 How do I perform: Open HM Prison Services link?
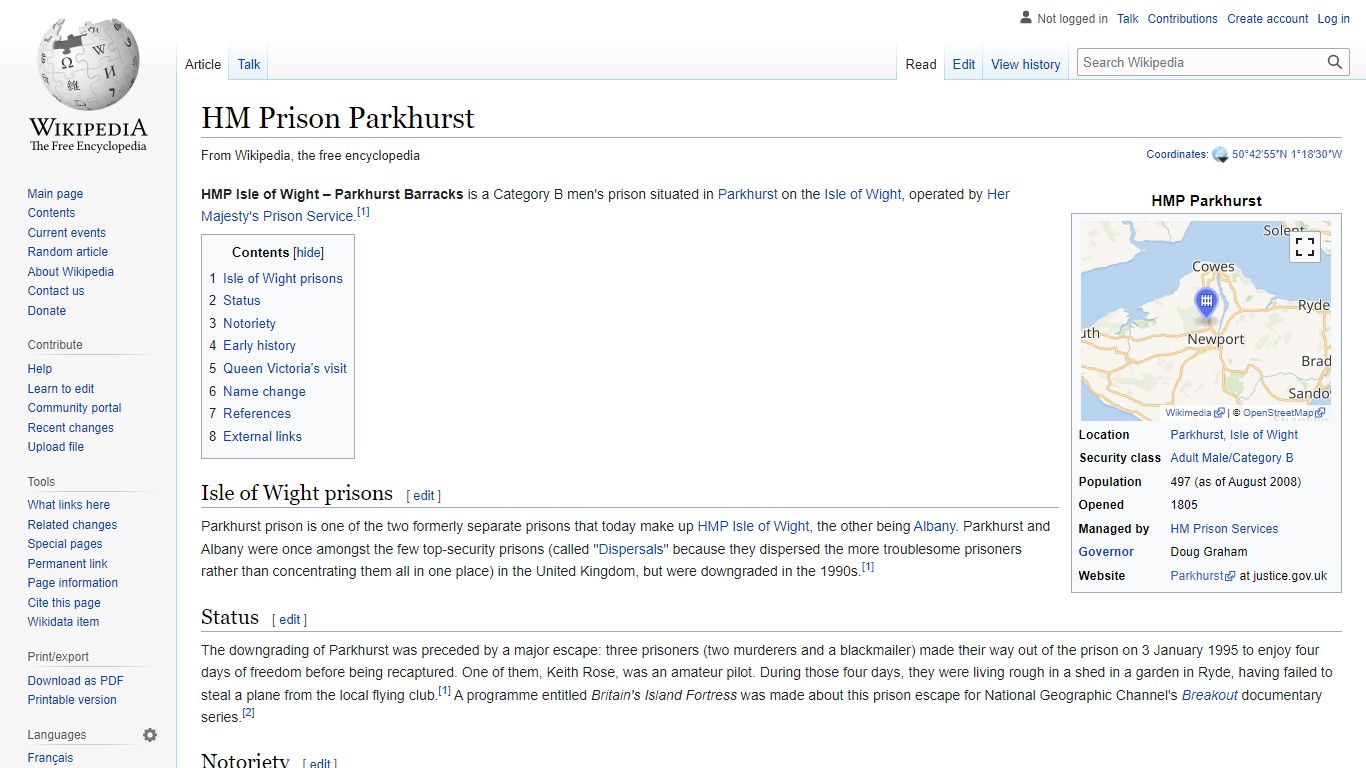coord(1224,529)
